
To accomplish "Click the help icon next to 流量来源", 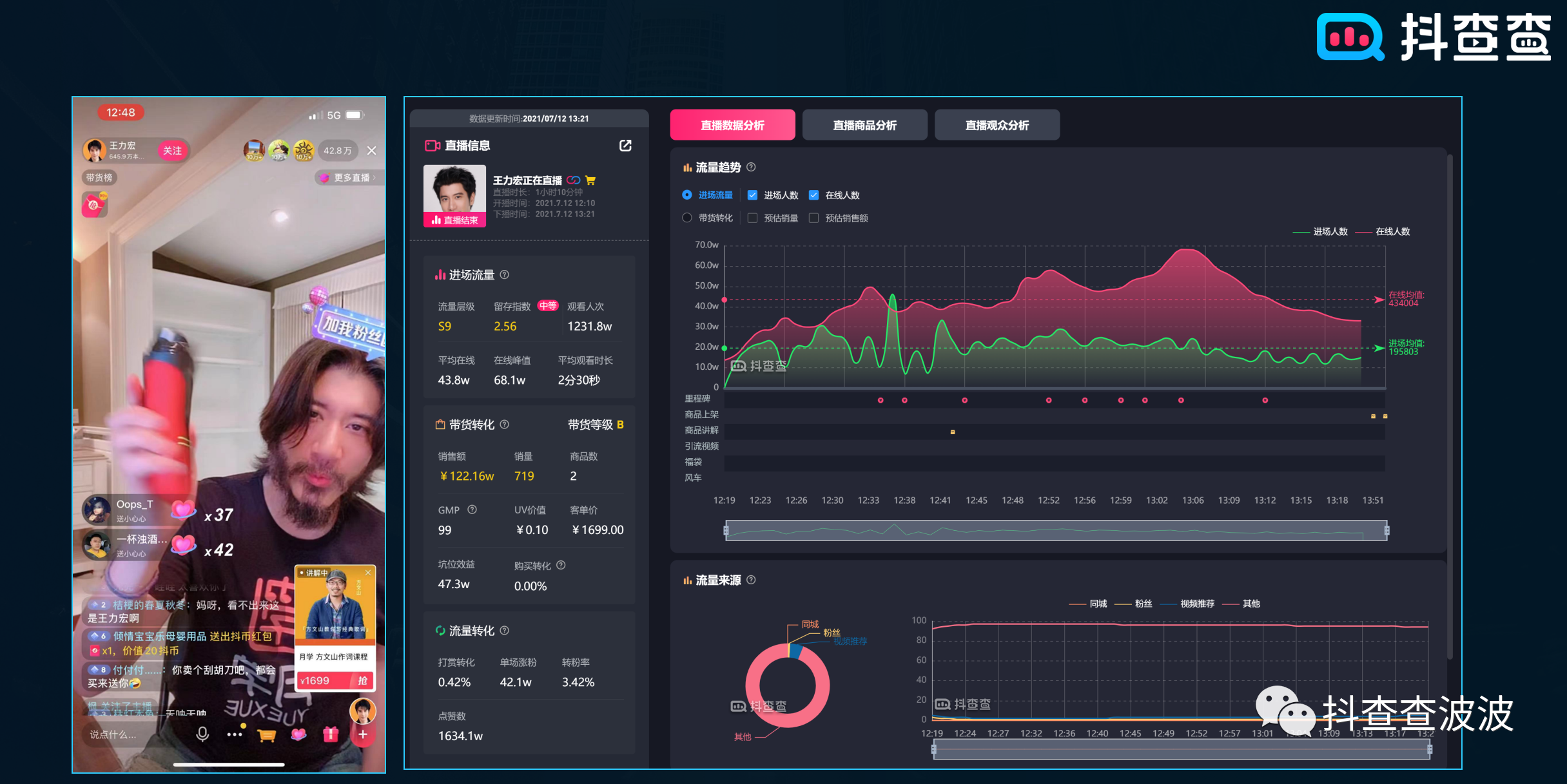I will 750,580.
